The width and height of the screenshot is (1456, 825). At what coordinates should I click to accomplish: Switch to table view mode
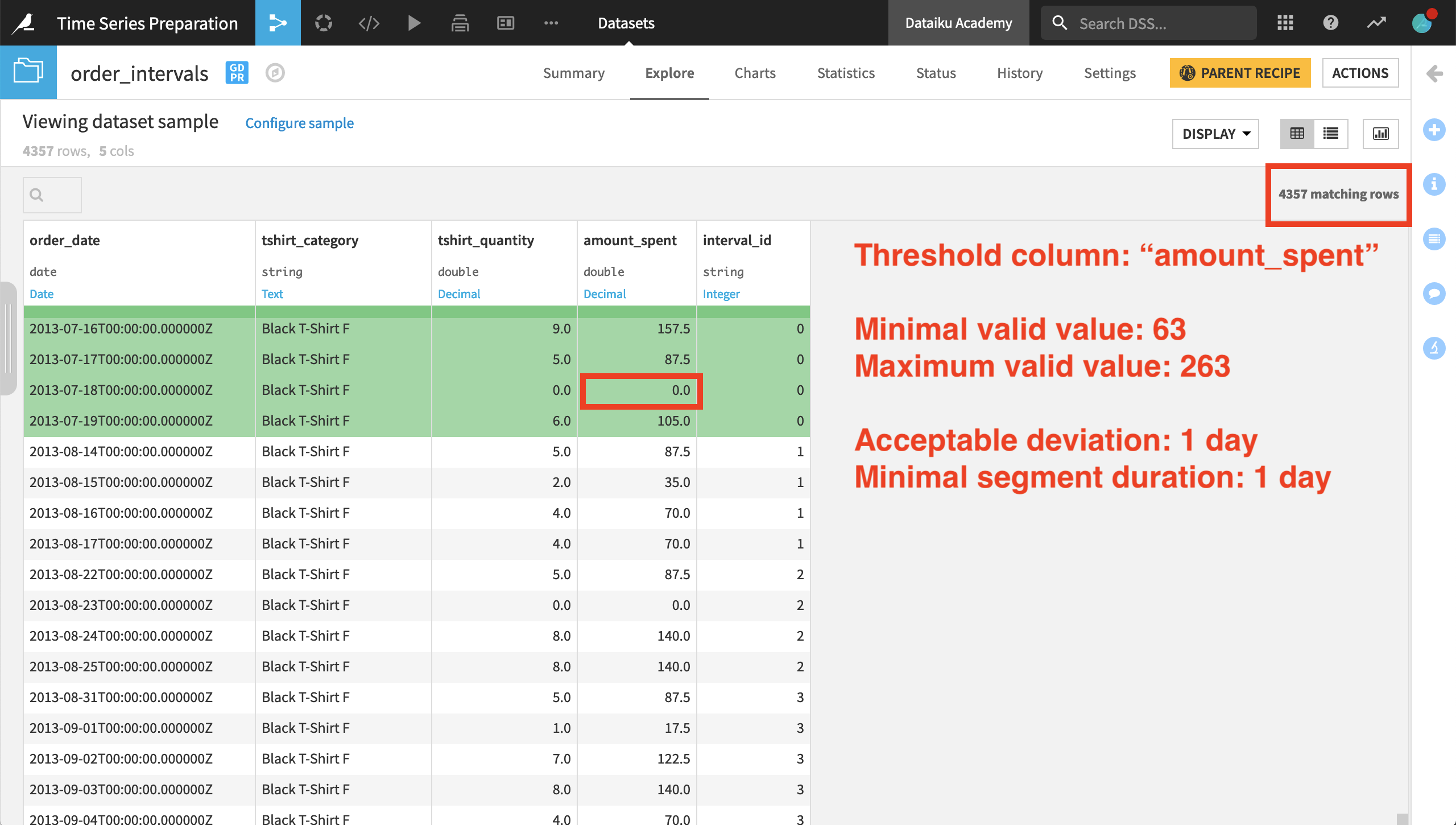click(x=1297, y=134)
